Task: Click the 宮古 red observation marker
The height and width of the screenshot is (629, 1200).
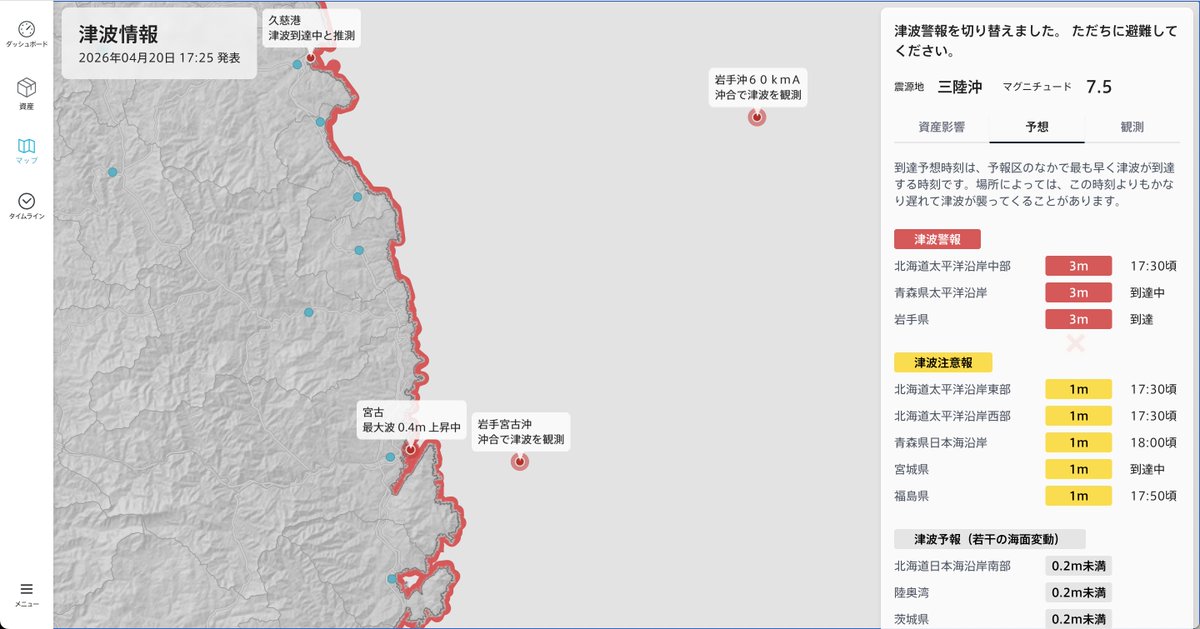Action: (410, 451)
